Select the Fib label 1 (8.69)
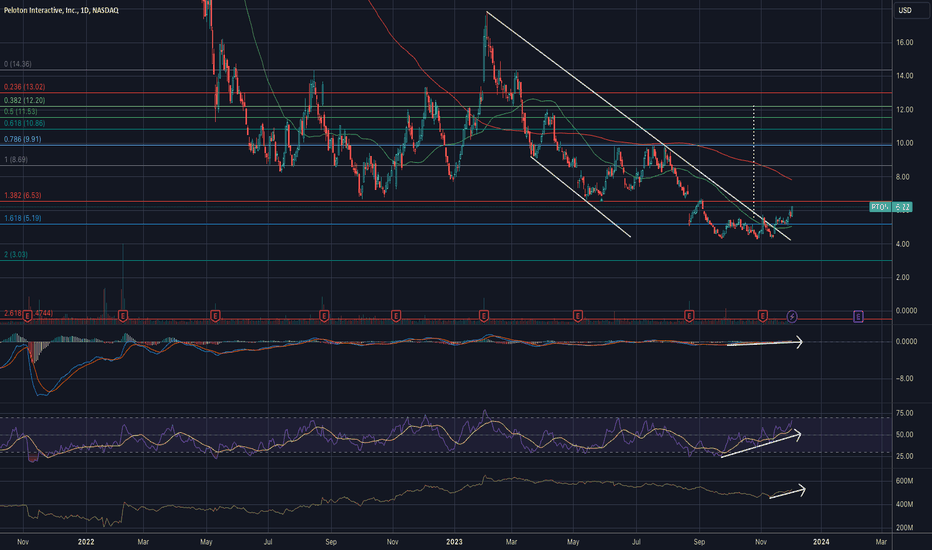The width and height of the screenshot is (932, 550). [x=16, y=159]
